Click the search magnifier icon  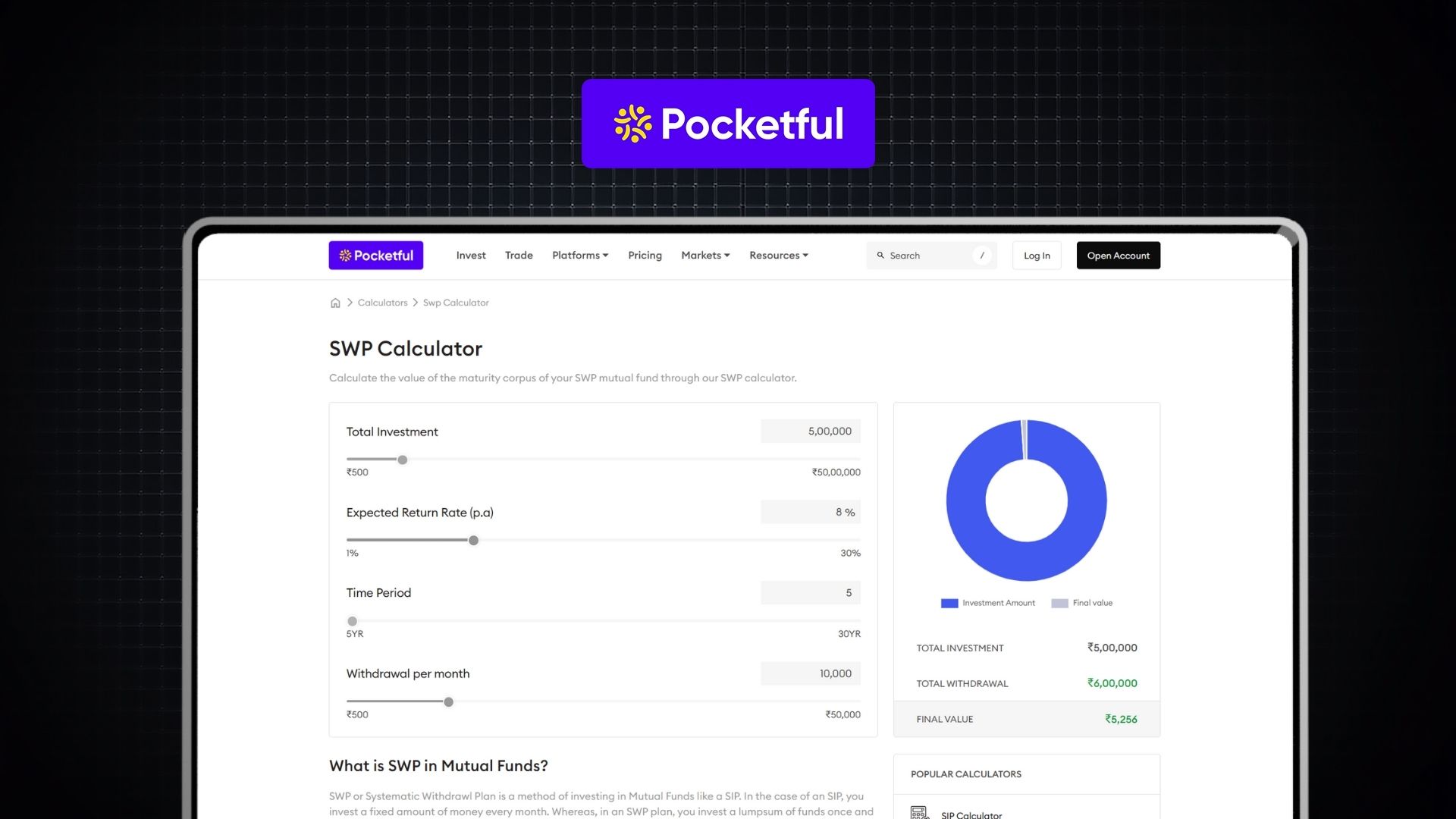click(880, 256)
